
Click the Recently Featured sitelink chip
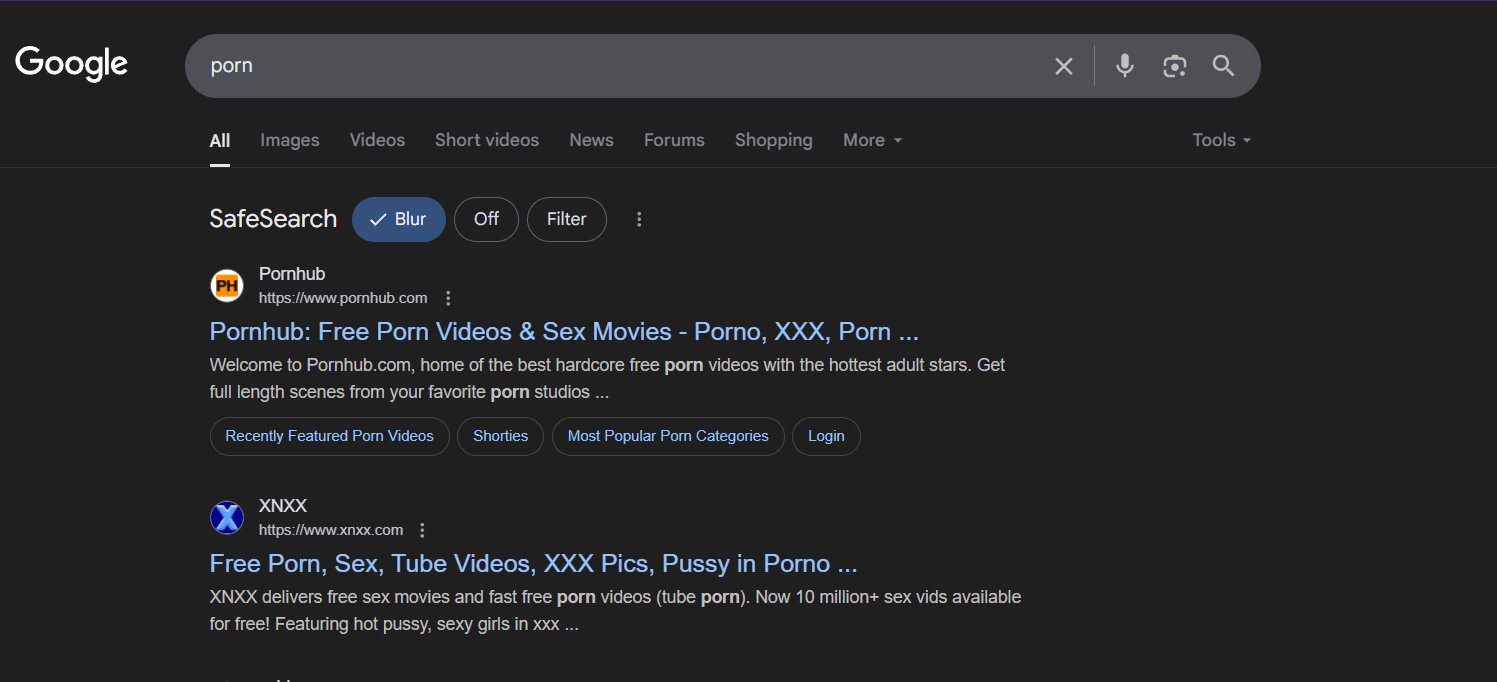(330, 436)
